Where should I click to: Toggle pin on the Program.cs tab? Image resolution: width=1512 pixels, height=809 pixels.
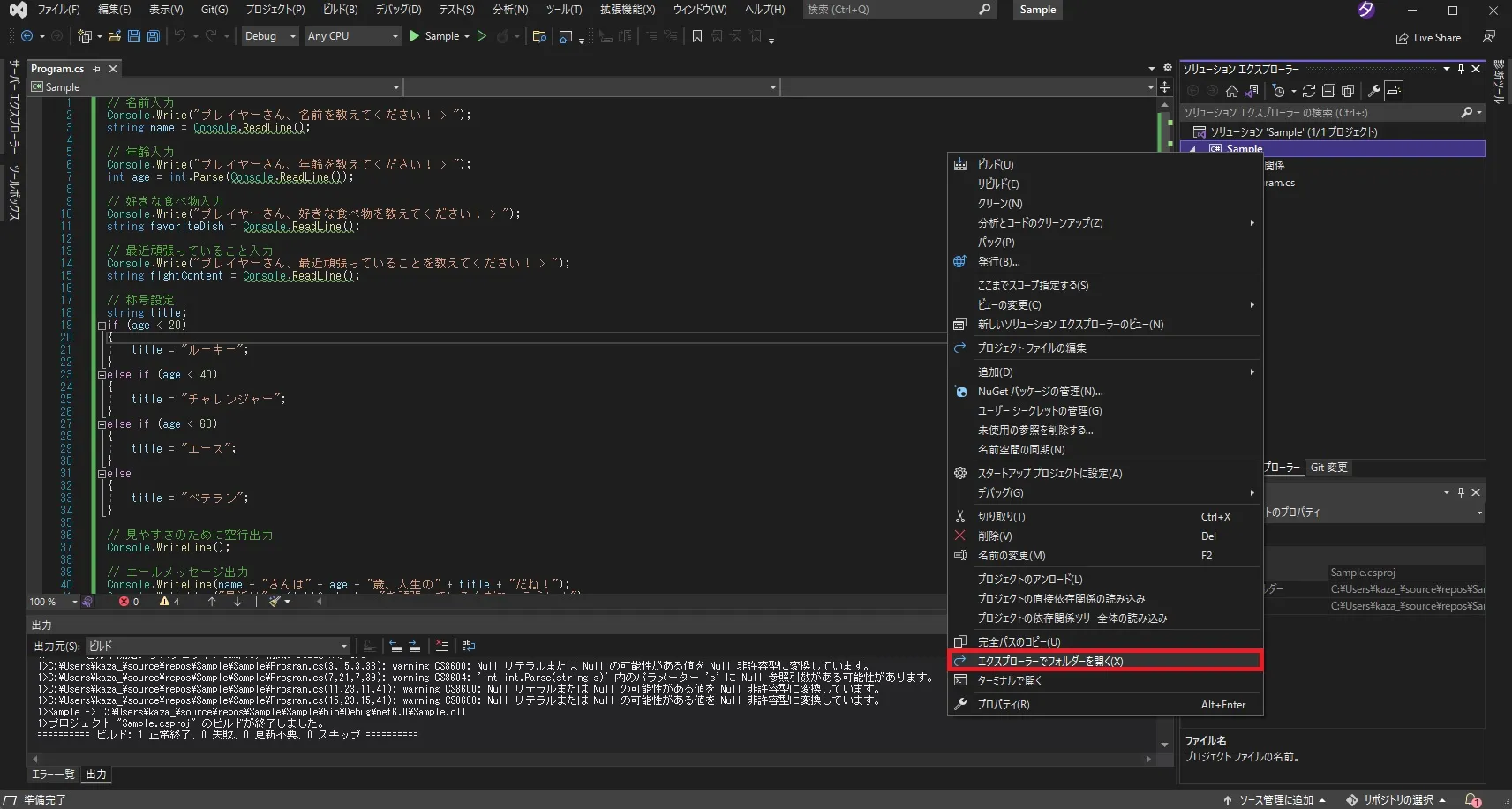point(96,69)
